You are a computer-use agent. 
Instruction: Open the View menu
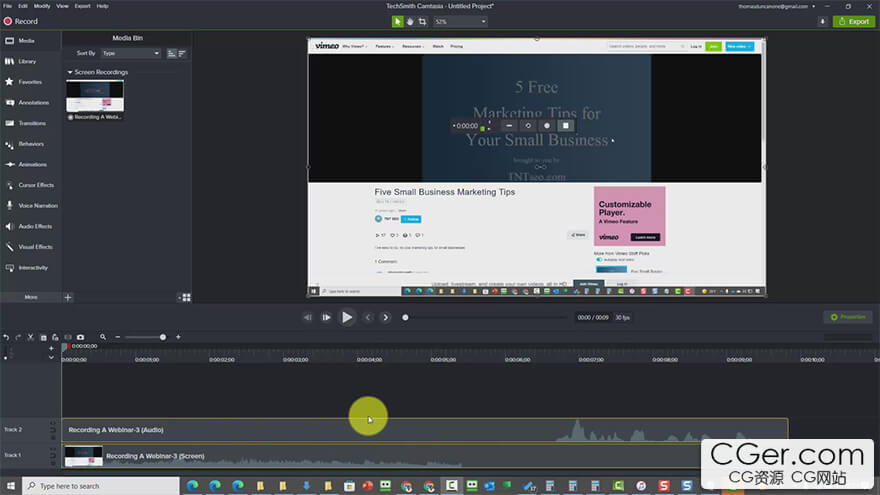click(62, 6)
